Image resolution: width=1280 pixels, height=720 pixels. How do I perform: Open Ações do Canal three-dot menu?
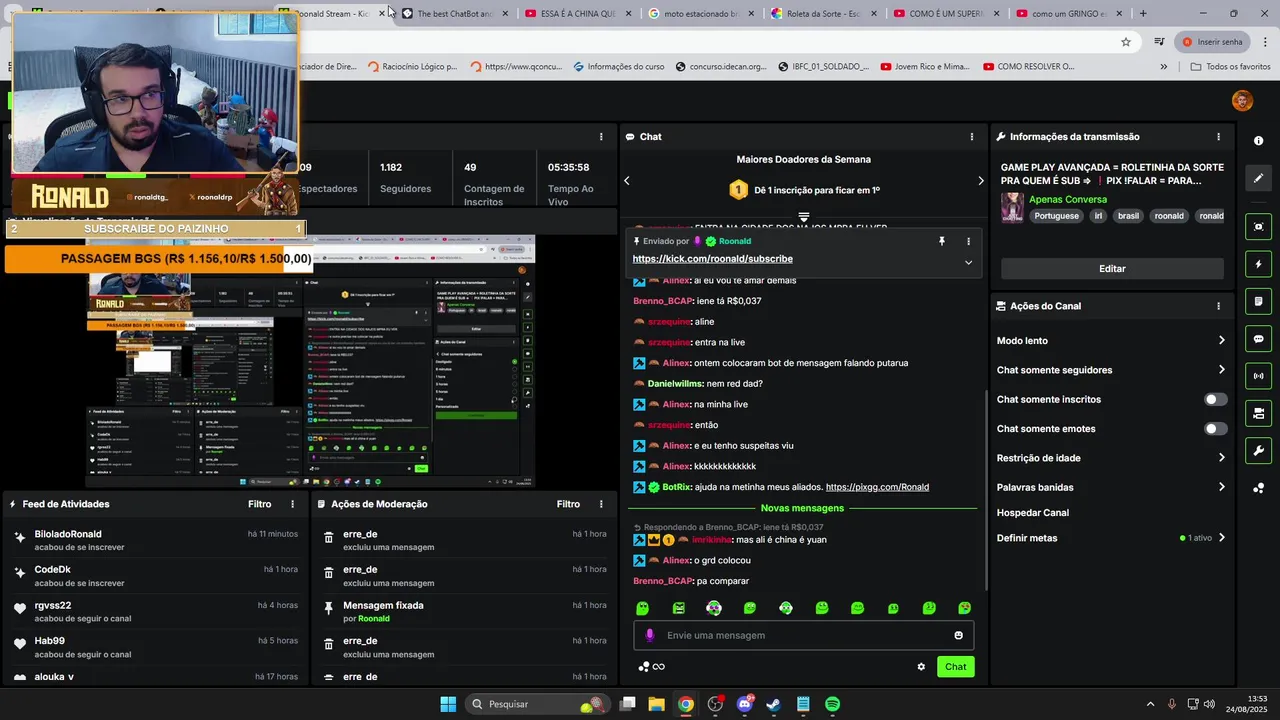pyautogui.click(x=1218, y=306)
